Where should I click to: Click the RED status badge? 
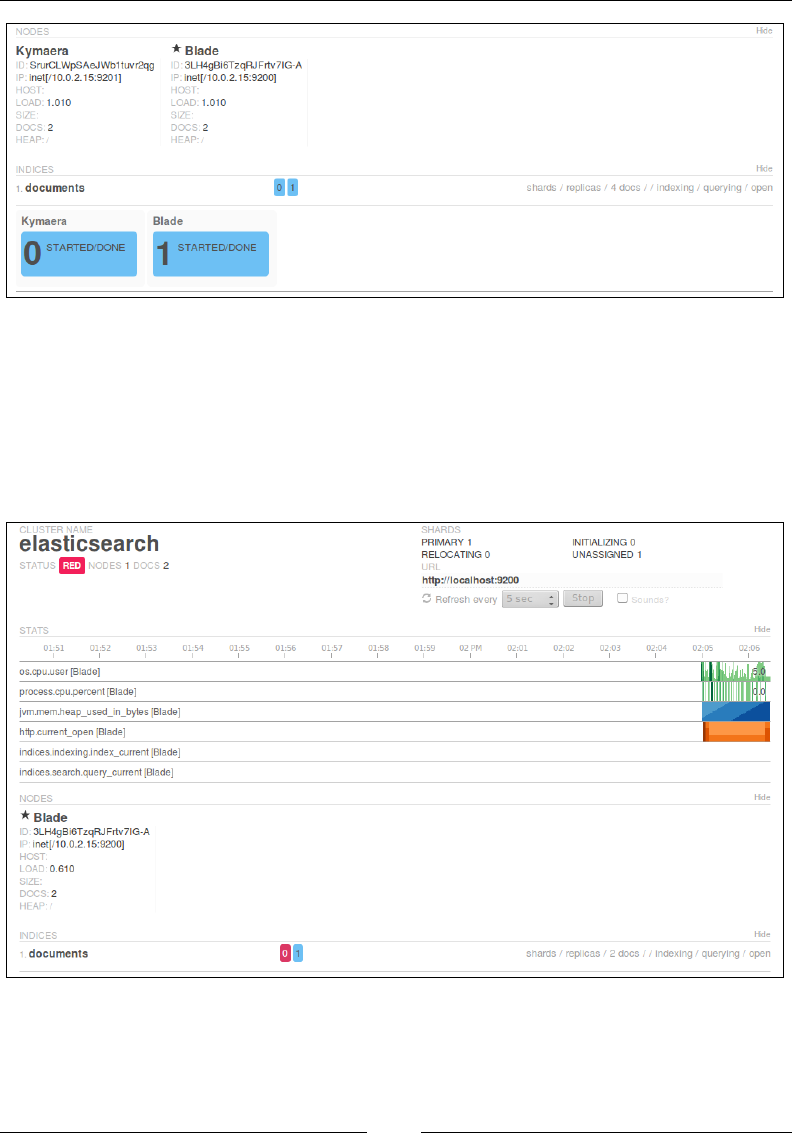coord(71,566)
